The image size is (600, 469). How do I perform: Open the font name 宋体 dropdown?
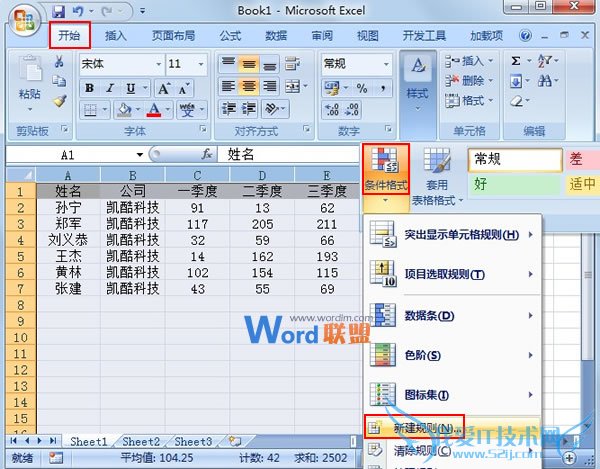(158, 64)
